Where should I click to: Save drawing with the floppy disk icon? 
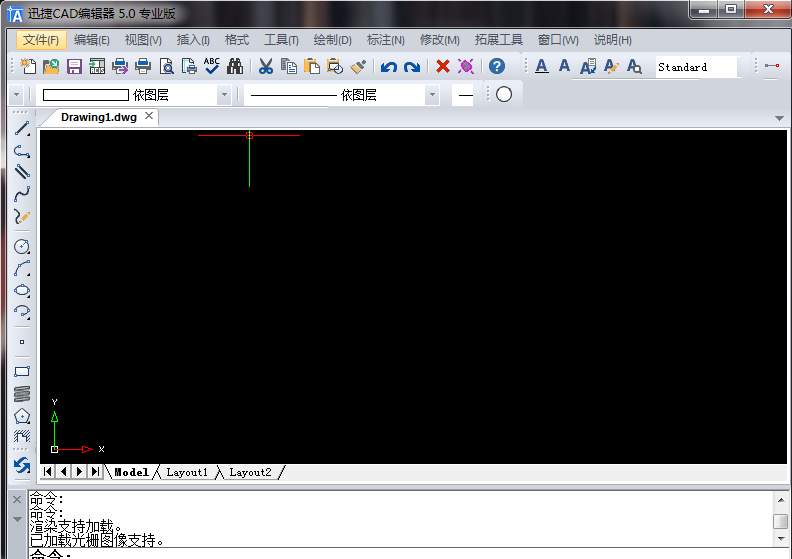74,66
